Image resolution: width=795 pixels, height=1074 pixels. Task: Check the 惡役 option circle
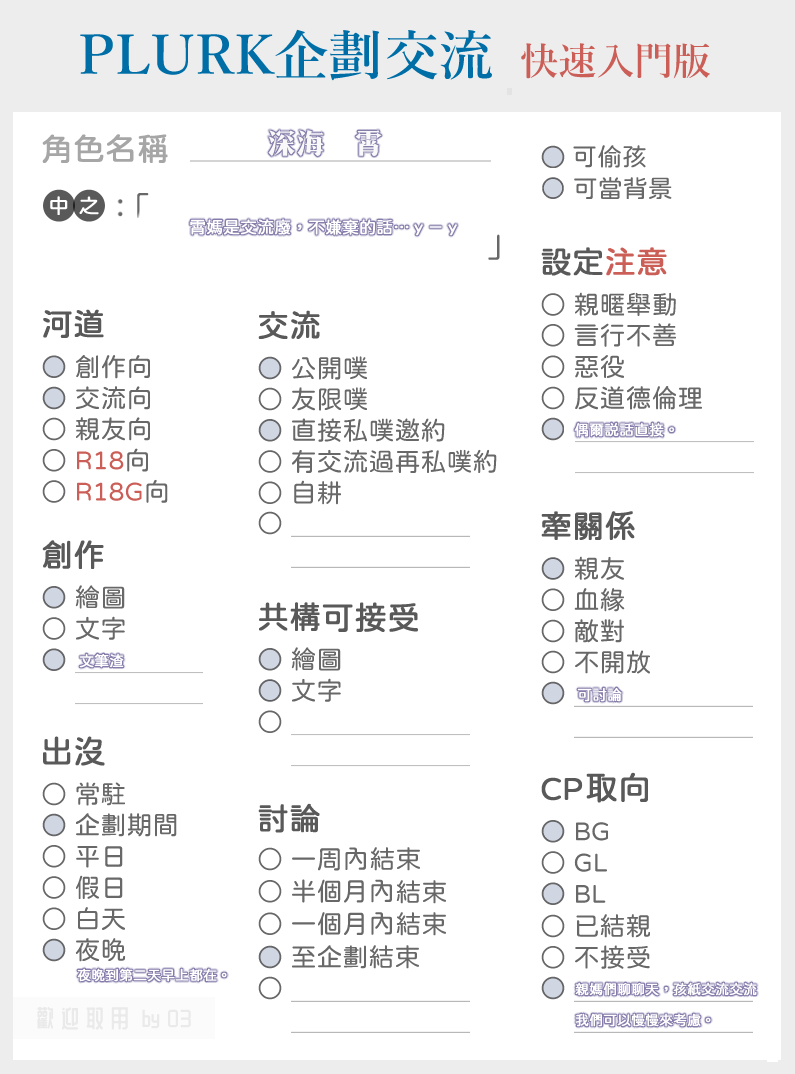pyautogui.click(x=553, y=367)
